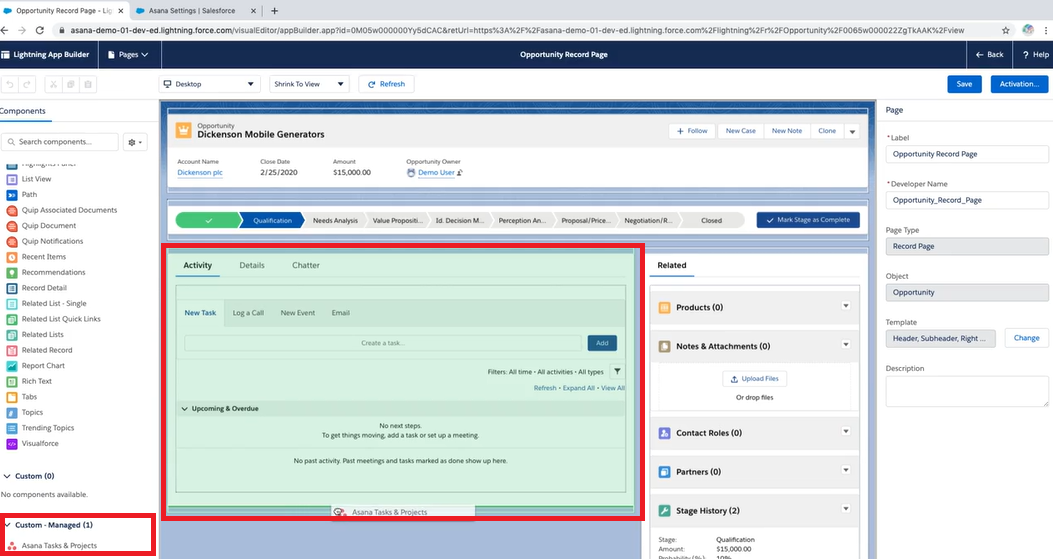Open the Partners (0) dropdown arrow
This screenshot has height=559, width=1053.
coord(846,470)
